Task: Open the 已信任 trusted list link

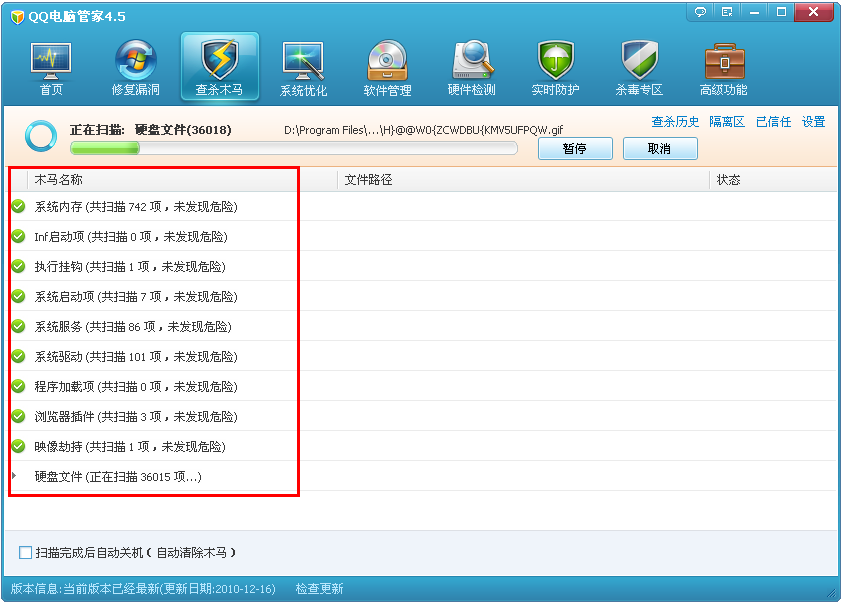Action: click(773, 122)
